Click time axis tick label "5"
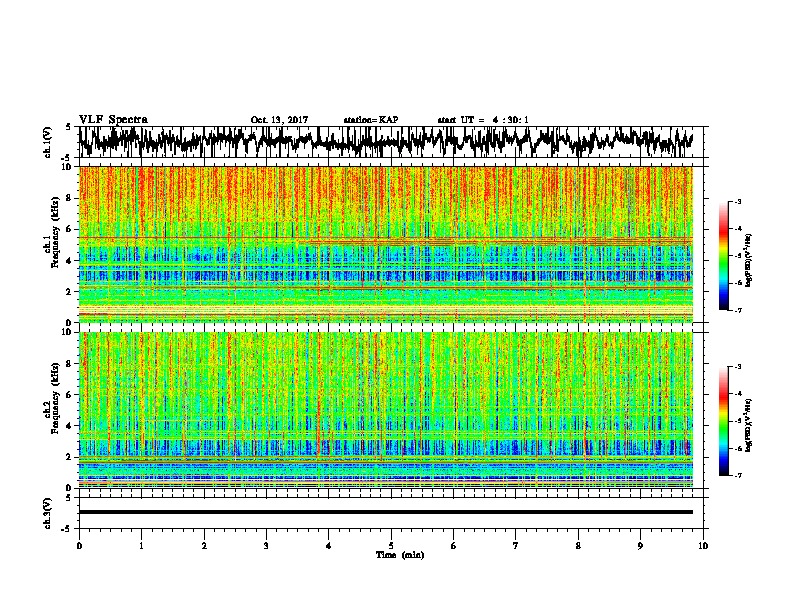The width and height of the screenshot is (792, 612). (x=391, y=545)
